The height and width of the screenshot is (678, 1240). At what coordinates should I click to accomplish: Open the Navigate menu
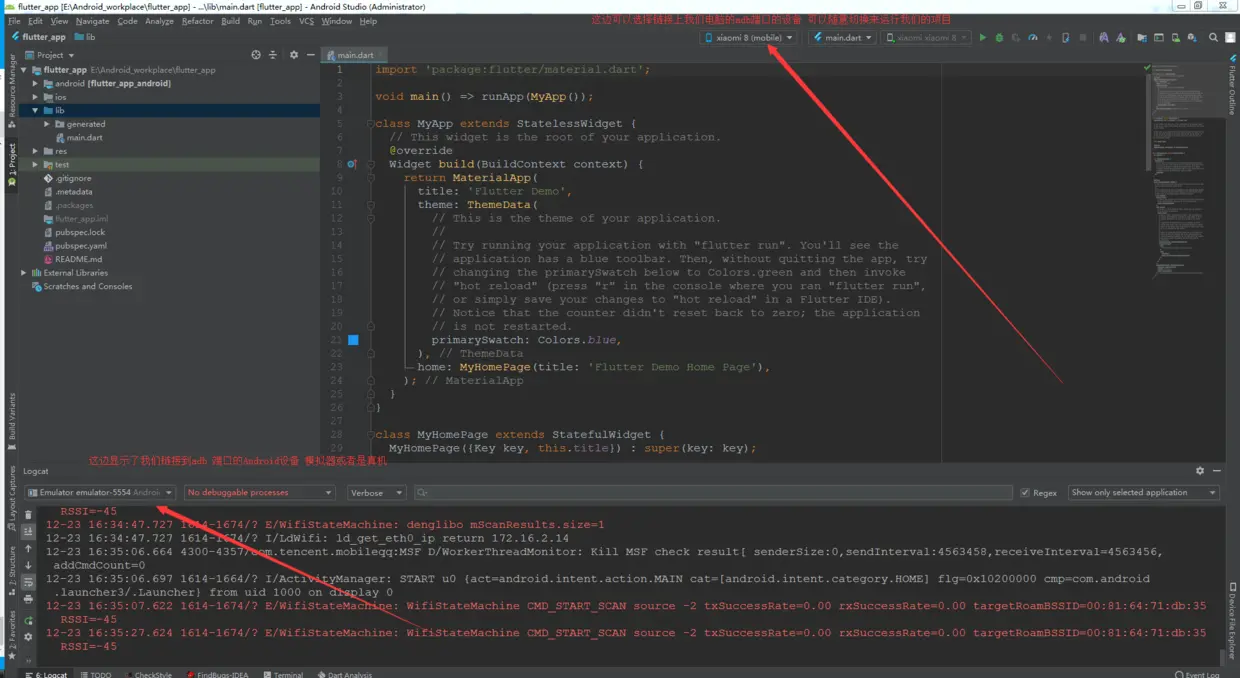point(93,21)
